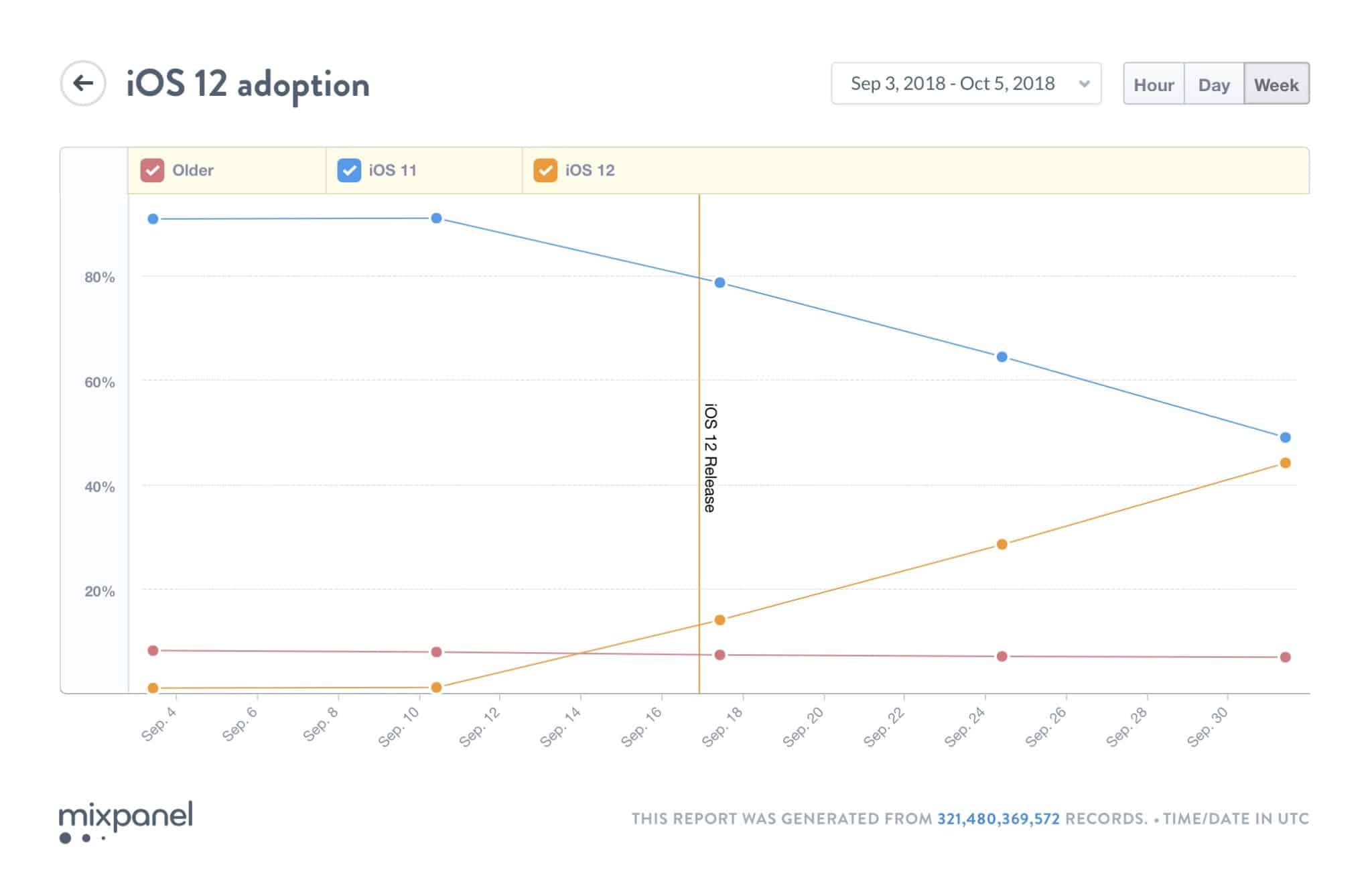Click the last Older red point
The image size is (1372, 896).
(x=1285, y=657)
